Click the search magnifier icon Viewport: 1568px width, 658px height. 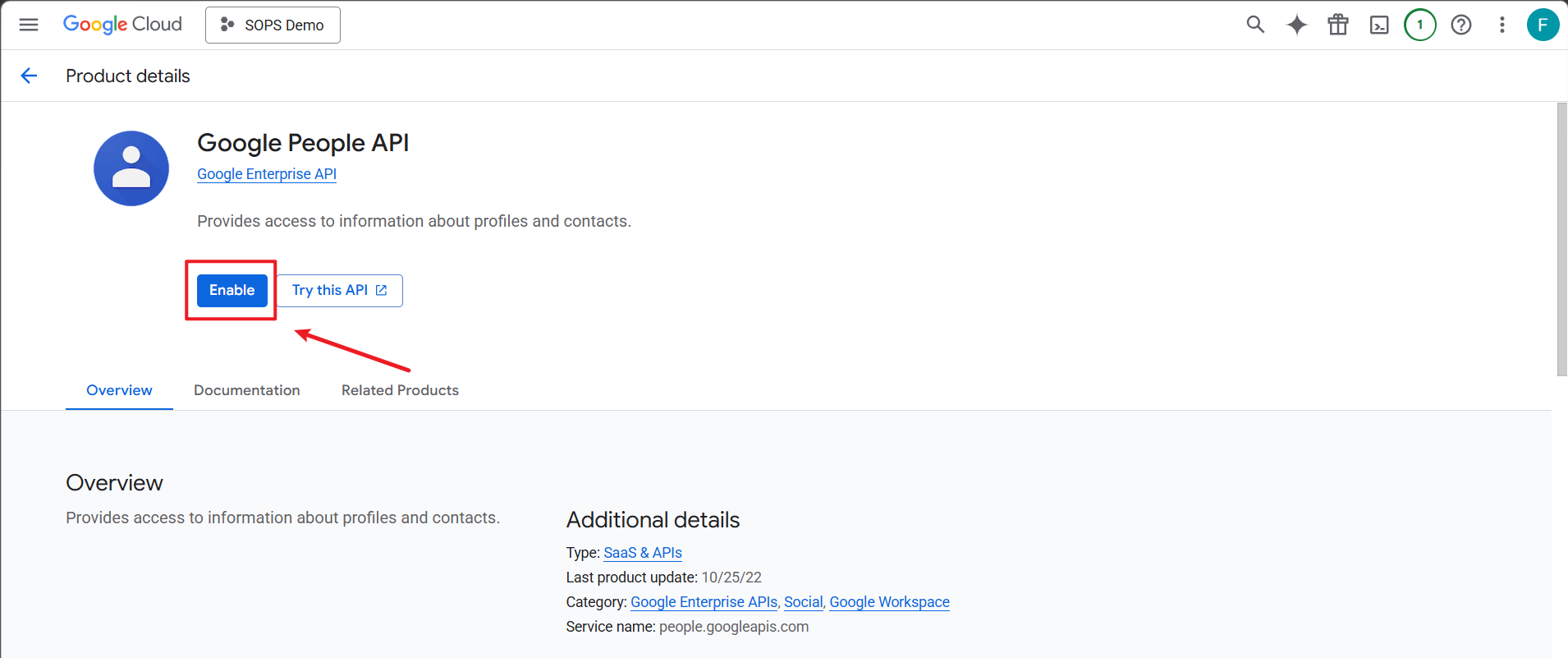pyautogui.click(x=1255, y=25)
